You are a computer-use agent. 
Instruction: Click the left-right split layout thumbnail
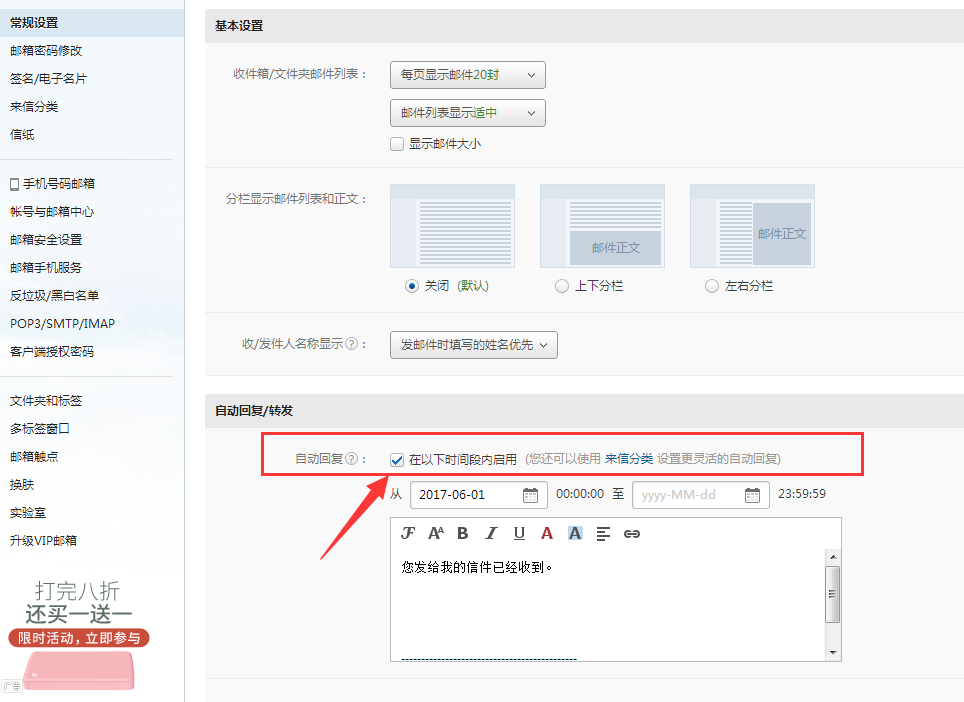(753, 226)
